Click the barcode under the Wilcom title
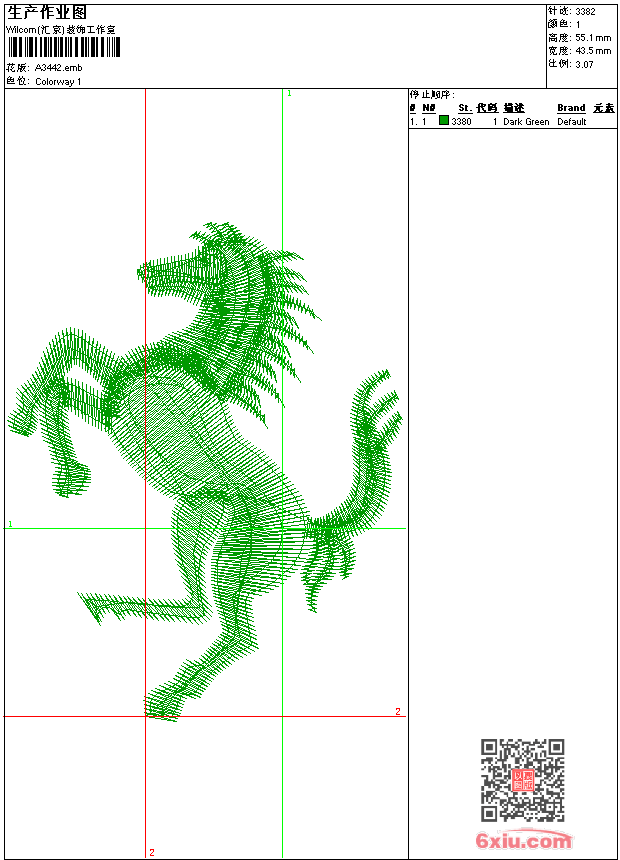 (64, 48)
